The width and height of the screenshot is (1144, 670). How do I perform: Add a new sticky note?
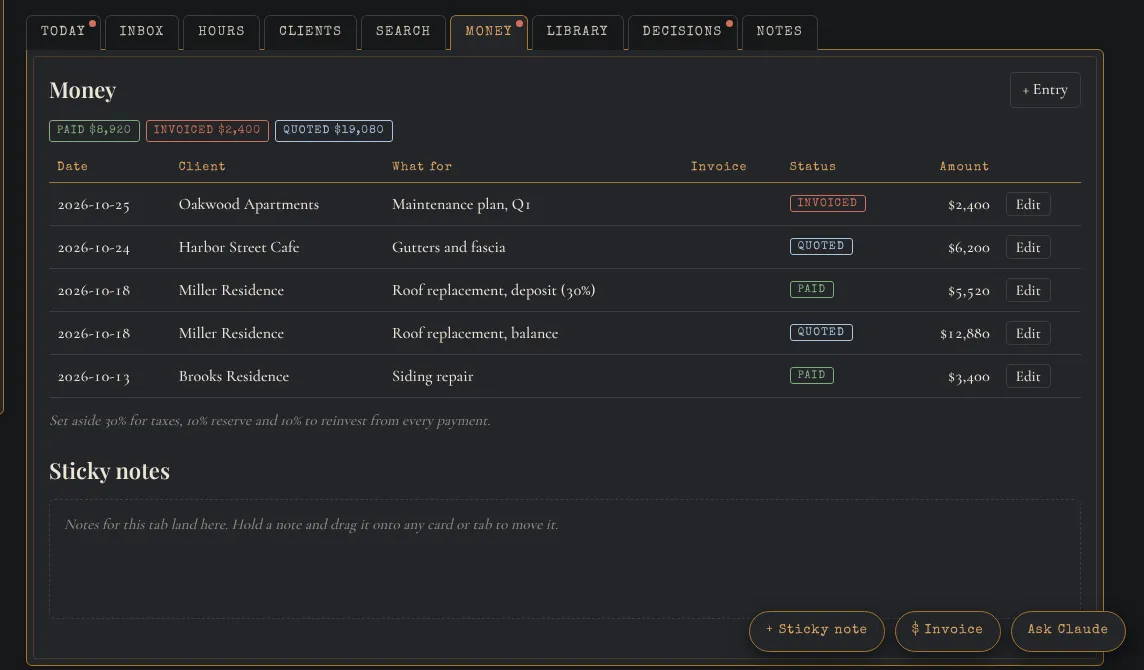click(x=816, y=630)
